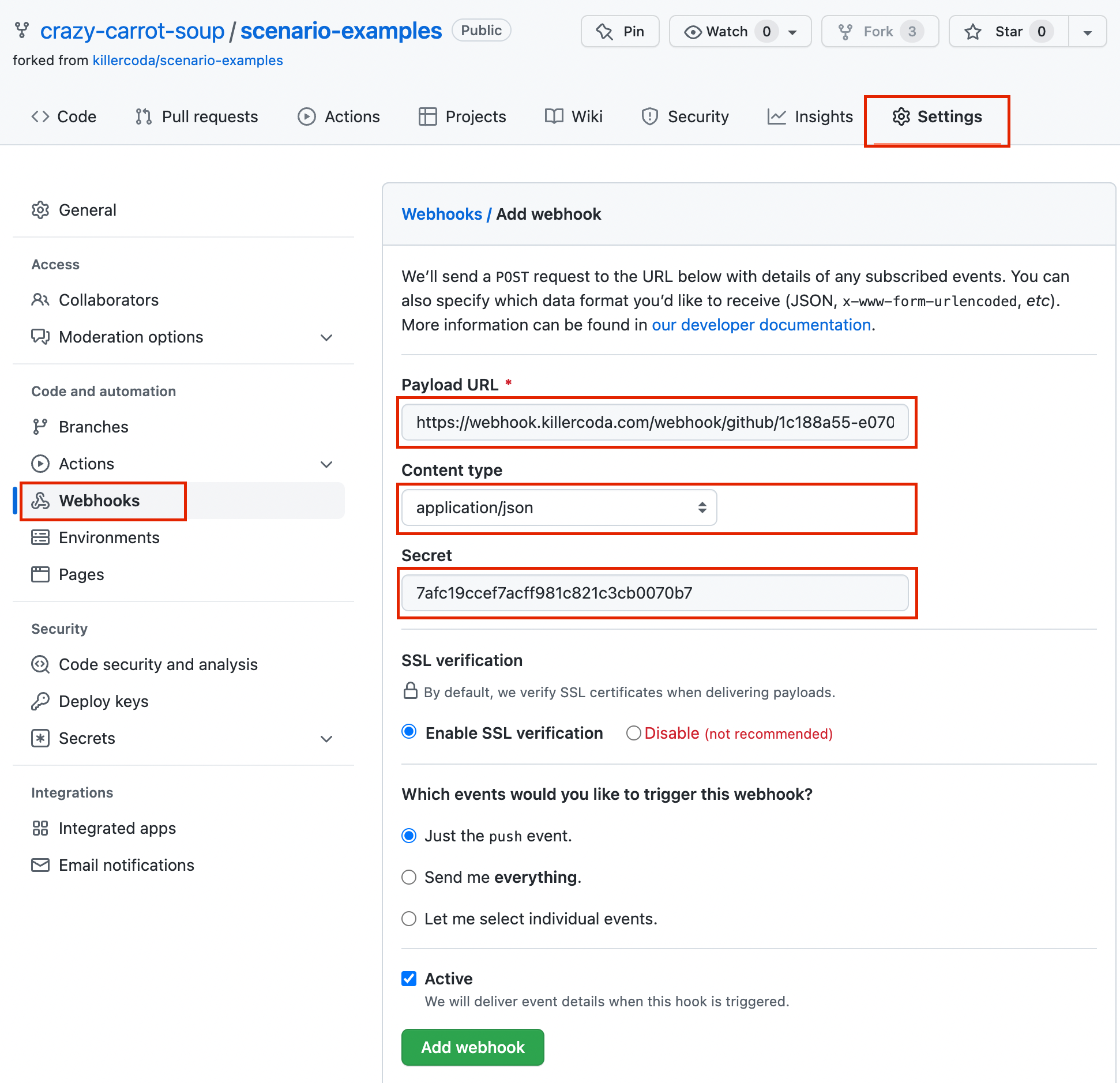1120x1083 pixels.
Task: Click the Branches icon in sidebar
Action: [x=40, y=427]
